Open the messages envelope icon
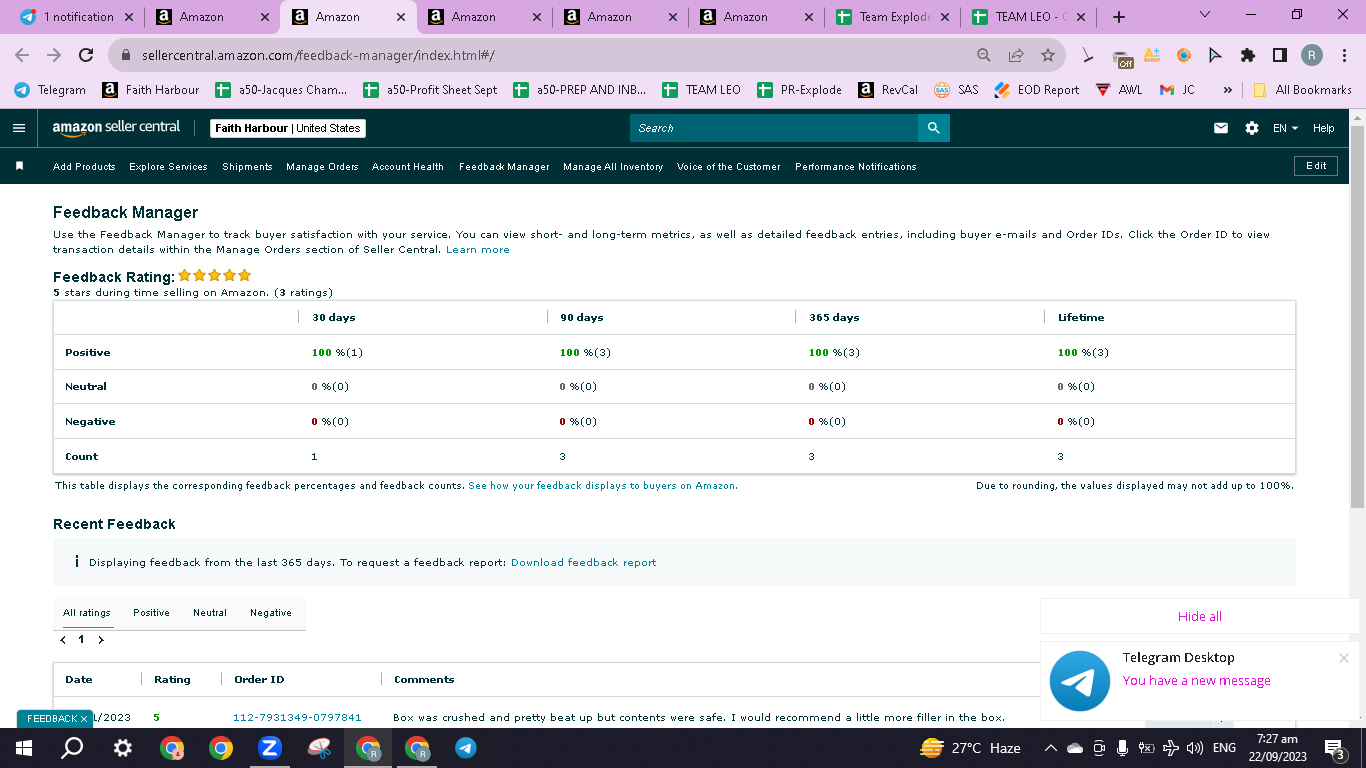 point(1221,128)
